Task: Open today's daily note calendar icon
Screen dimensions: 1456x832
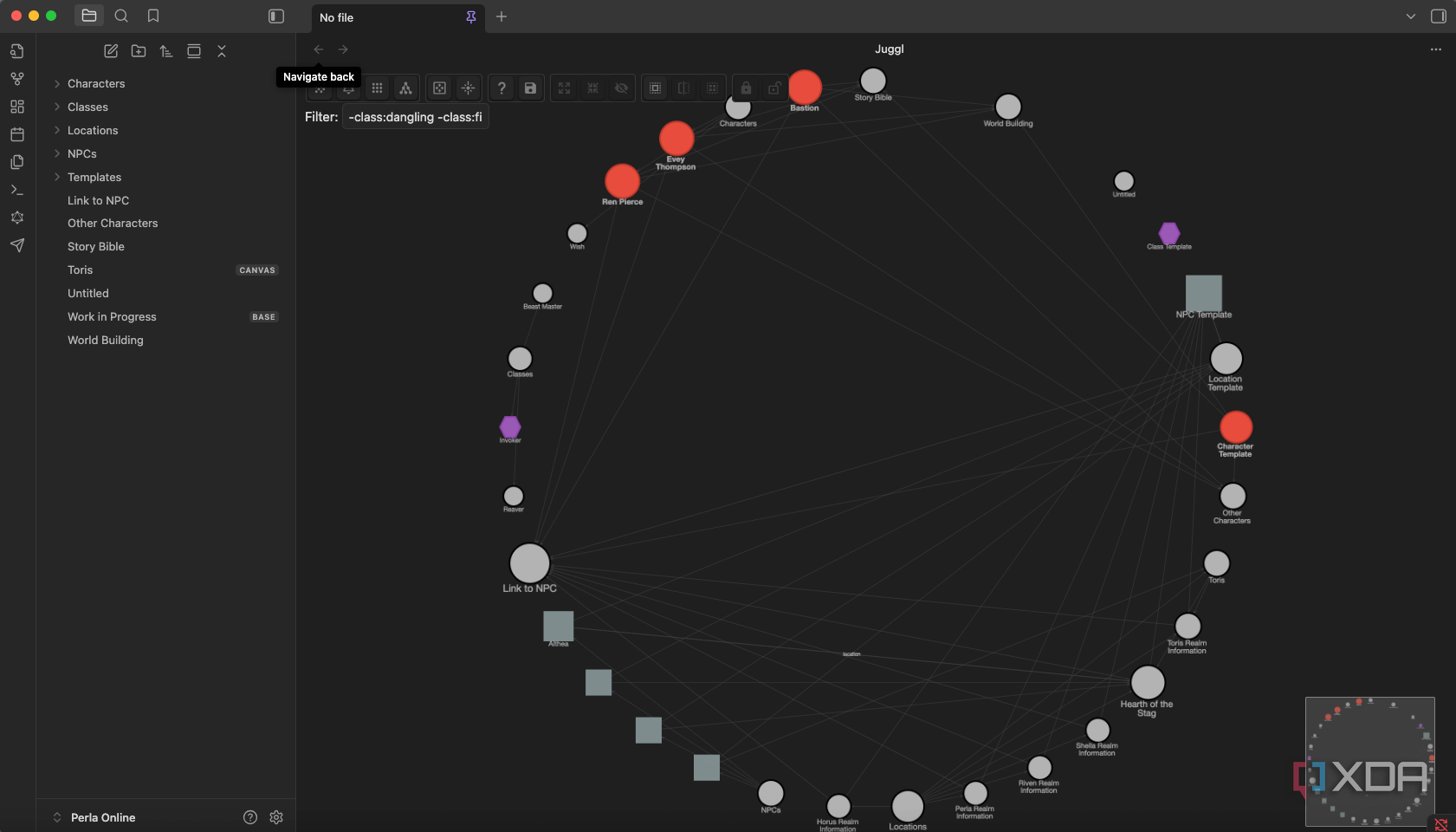Action: pyautogui.click(x=17, y=134)
